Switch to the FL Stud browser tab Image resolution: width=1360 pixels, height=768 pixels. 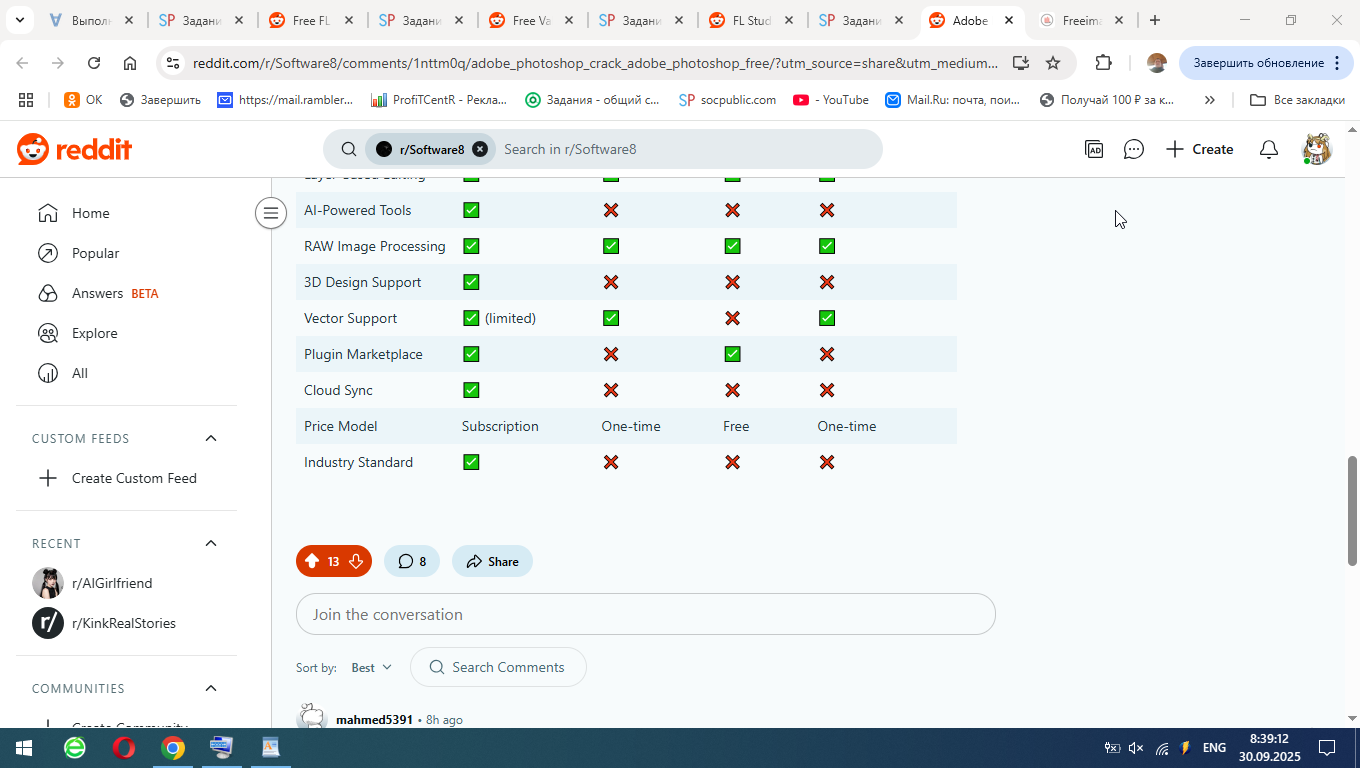tap(753, 20)
